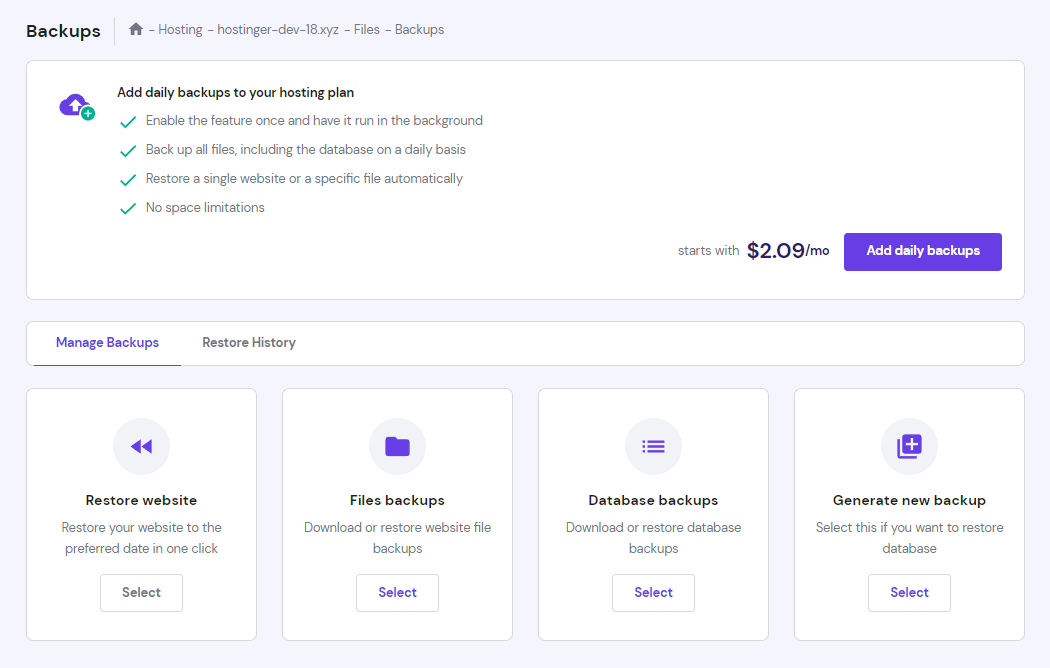
Task: Click the 'Add daily backups to your hosting plan' heading
Action: click(x=235, y=92)
